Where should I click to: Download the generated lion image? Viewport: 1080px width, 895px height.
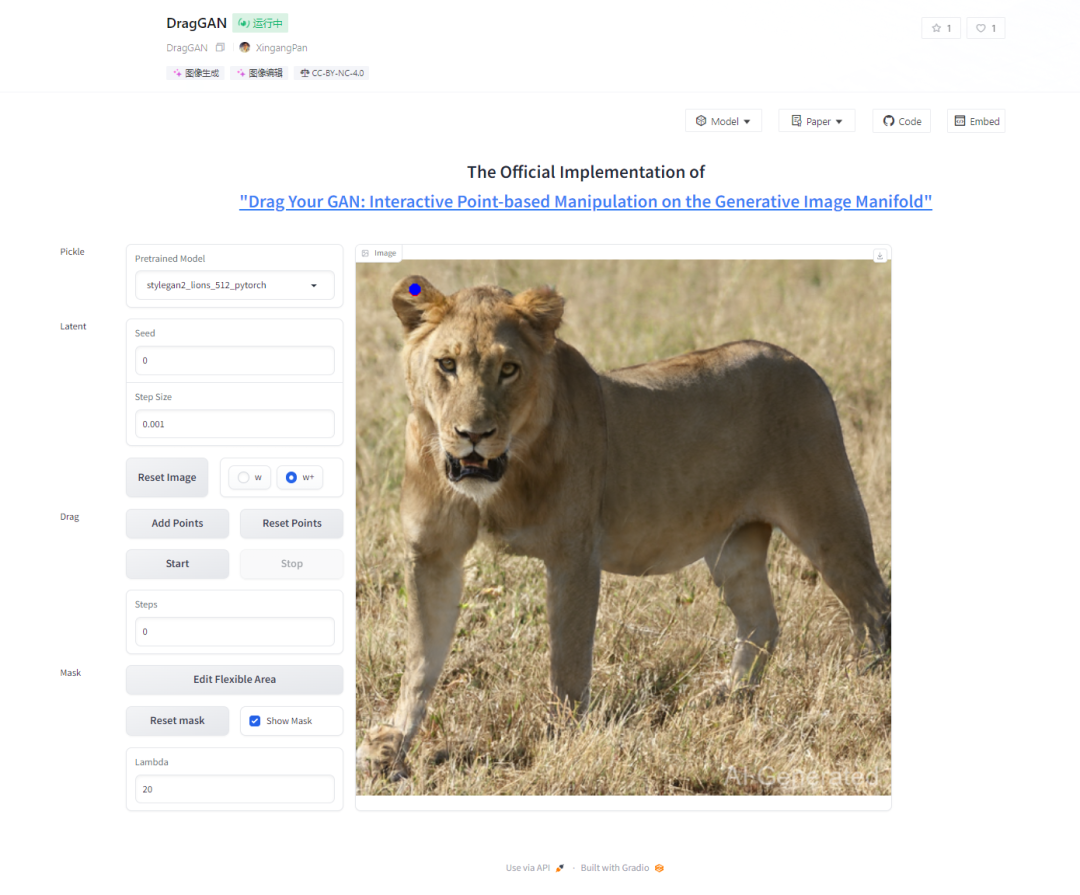pyautogui.click(x=880, y=255)
